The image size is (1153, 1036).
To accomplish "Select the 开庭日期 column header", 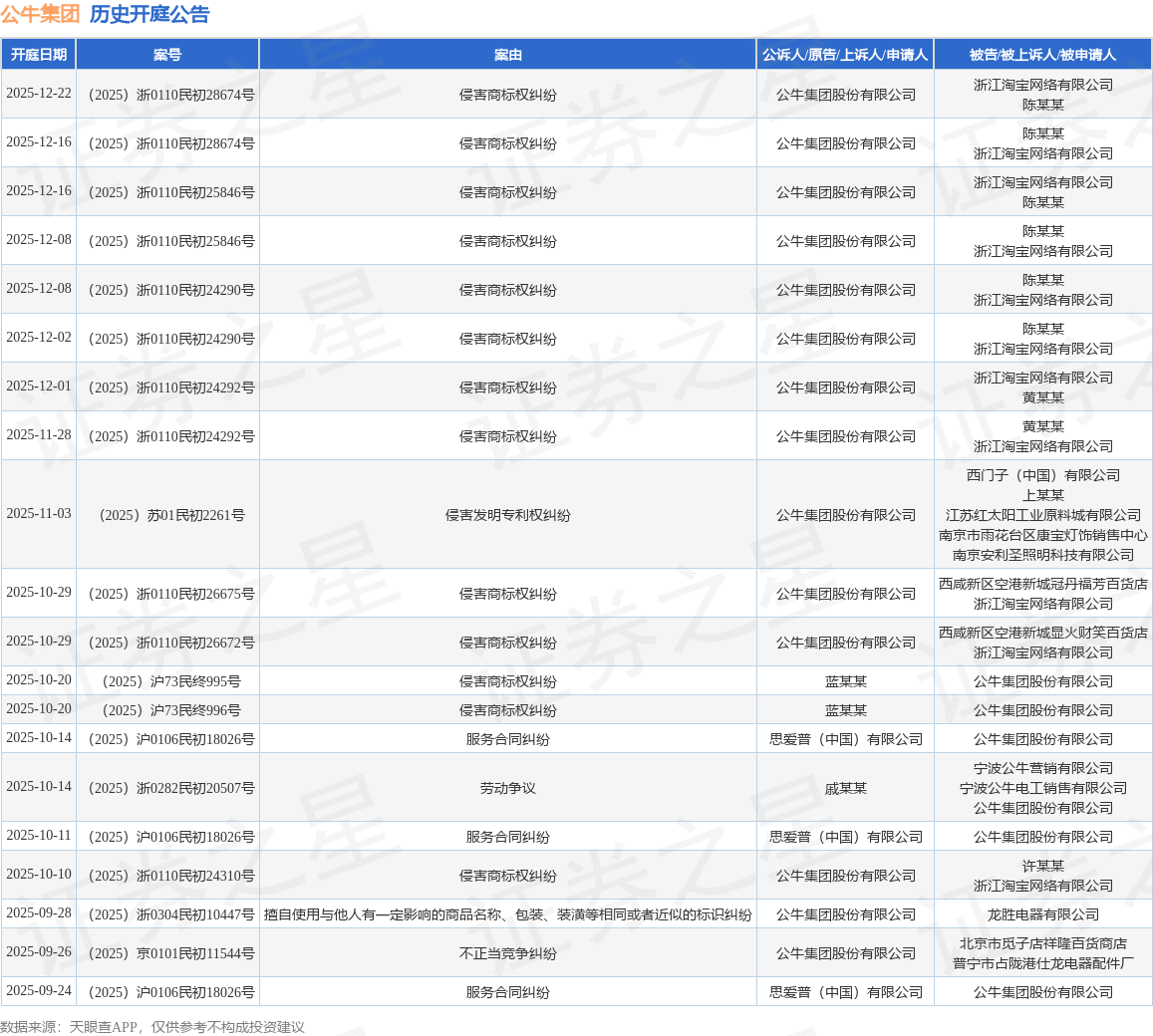I will click(x=38, y=55).
